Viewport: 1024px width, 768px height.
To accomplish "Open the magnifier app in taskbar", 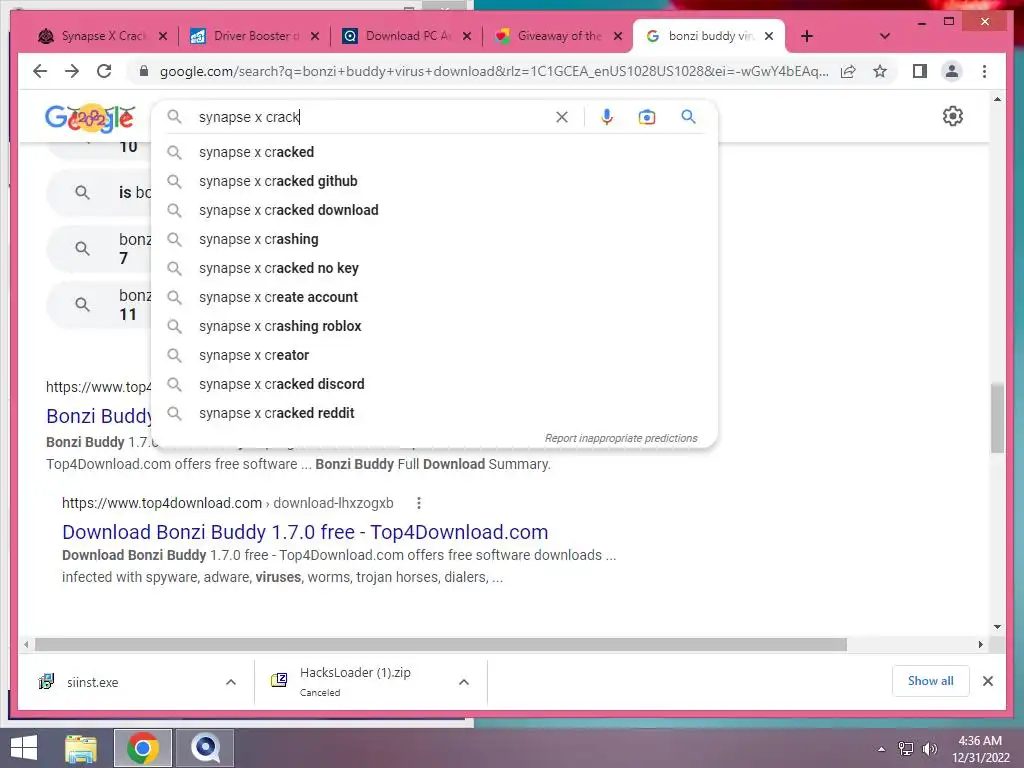I will pos(205,748).
